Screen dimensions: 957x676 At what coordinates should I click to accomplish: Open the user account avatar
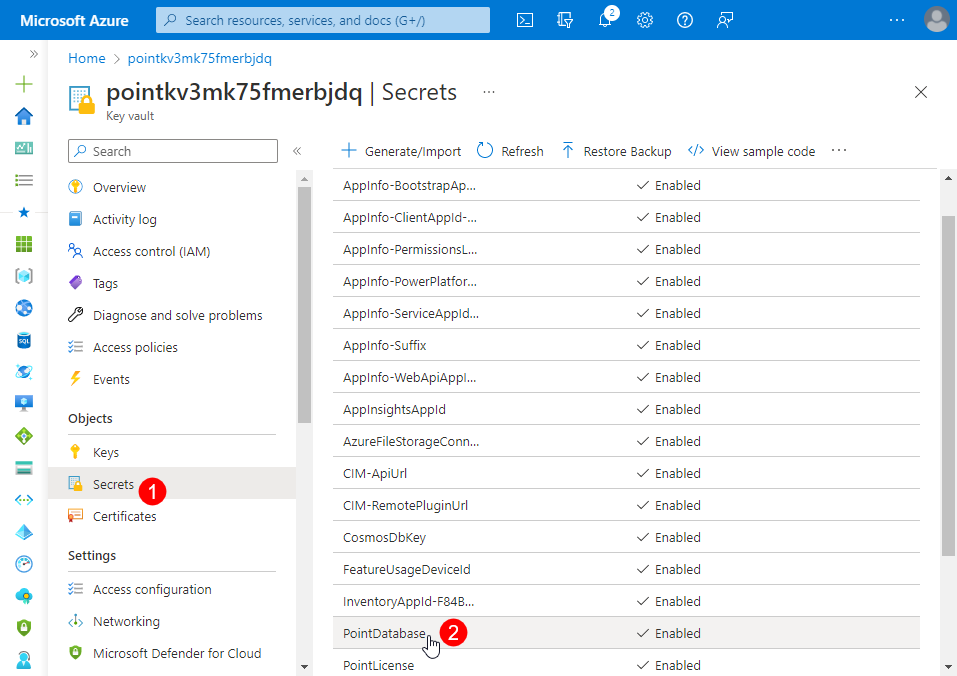(936, 20)
